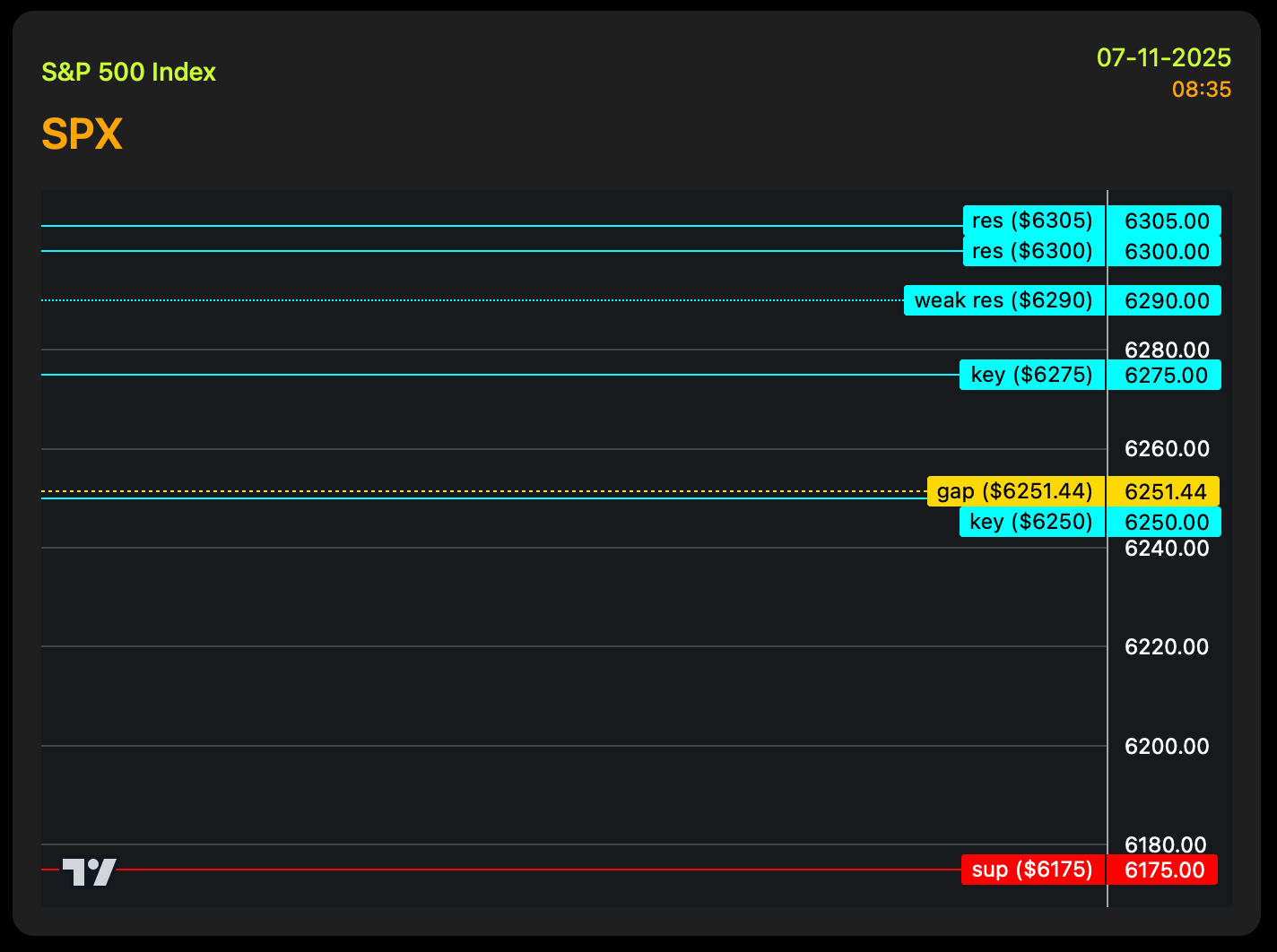
Task: Click the "6280.00" axis value
Action: 1167,350
